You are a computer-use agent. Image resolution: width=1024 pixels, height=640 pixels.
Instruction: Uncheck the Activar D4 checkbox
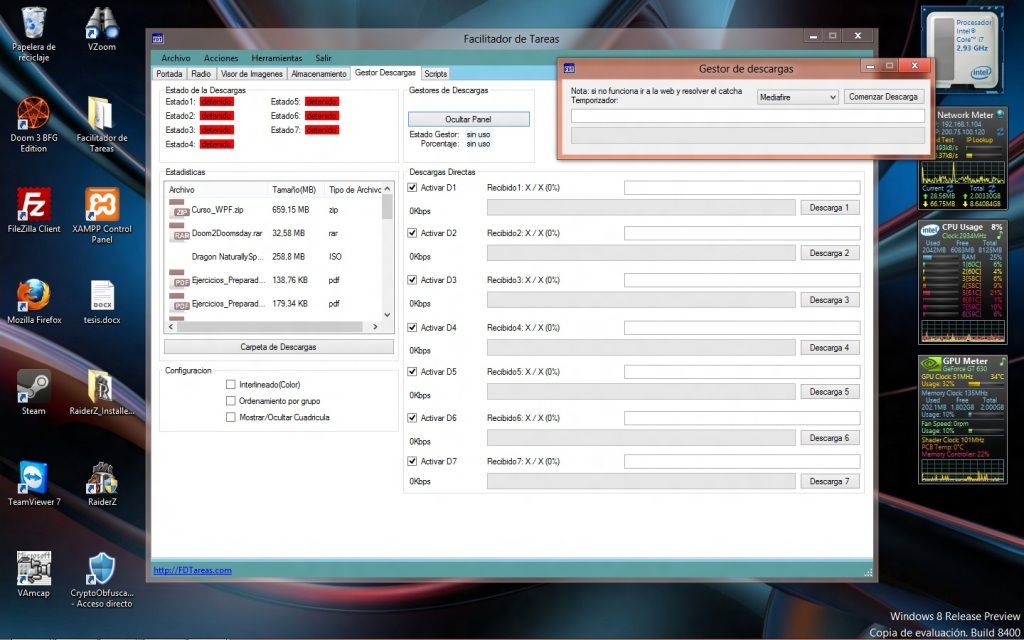point(412,327)
